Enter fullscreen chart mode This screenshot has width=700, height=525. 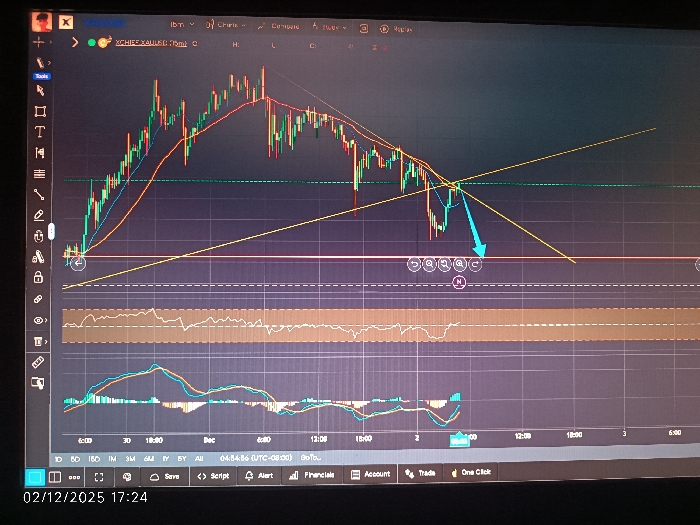[x=99, y=477]
